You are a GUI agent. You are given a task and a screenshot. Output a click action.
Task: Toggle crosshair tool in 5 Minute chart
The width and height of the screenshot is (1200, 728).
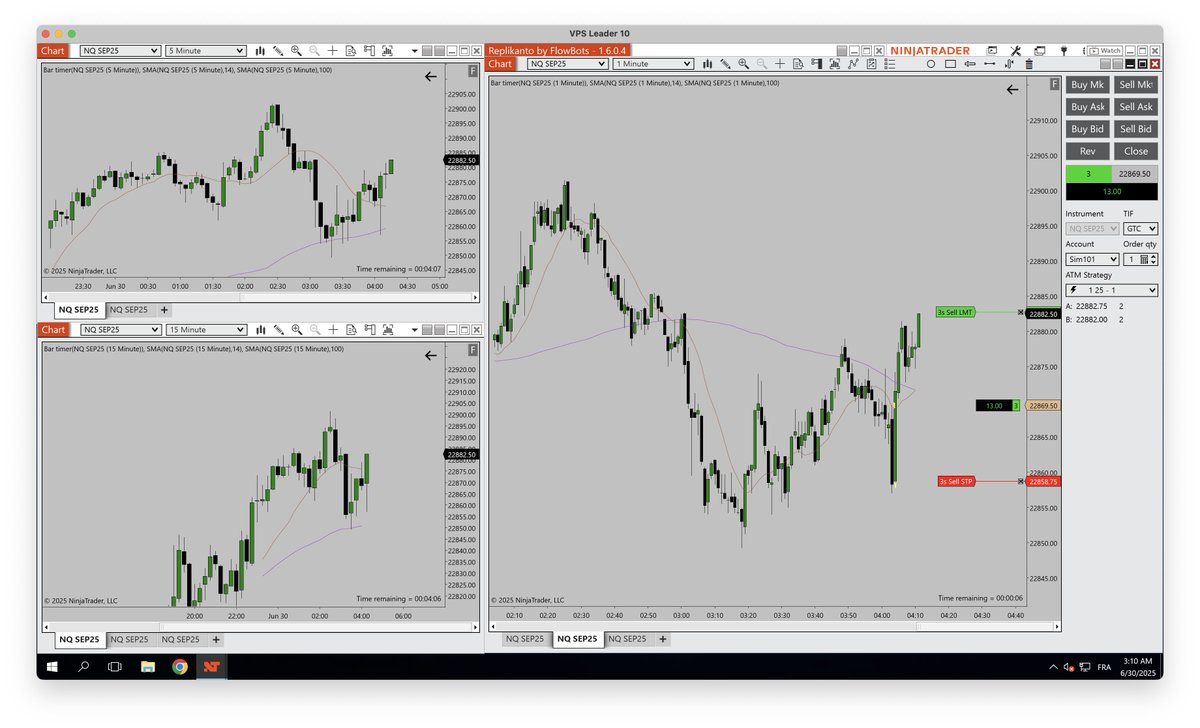point(332,50)
